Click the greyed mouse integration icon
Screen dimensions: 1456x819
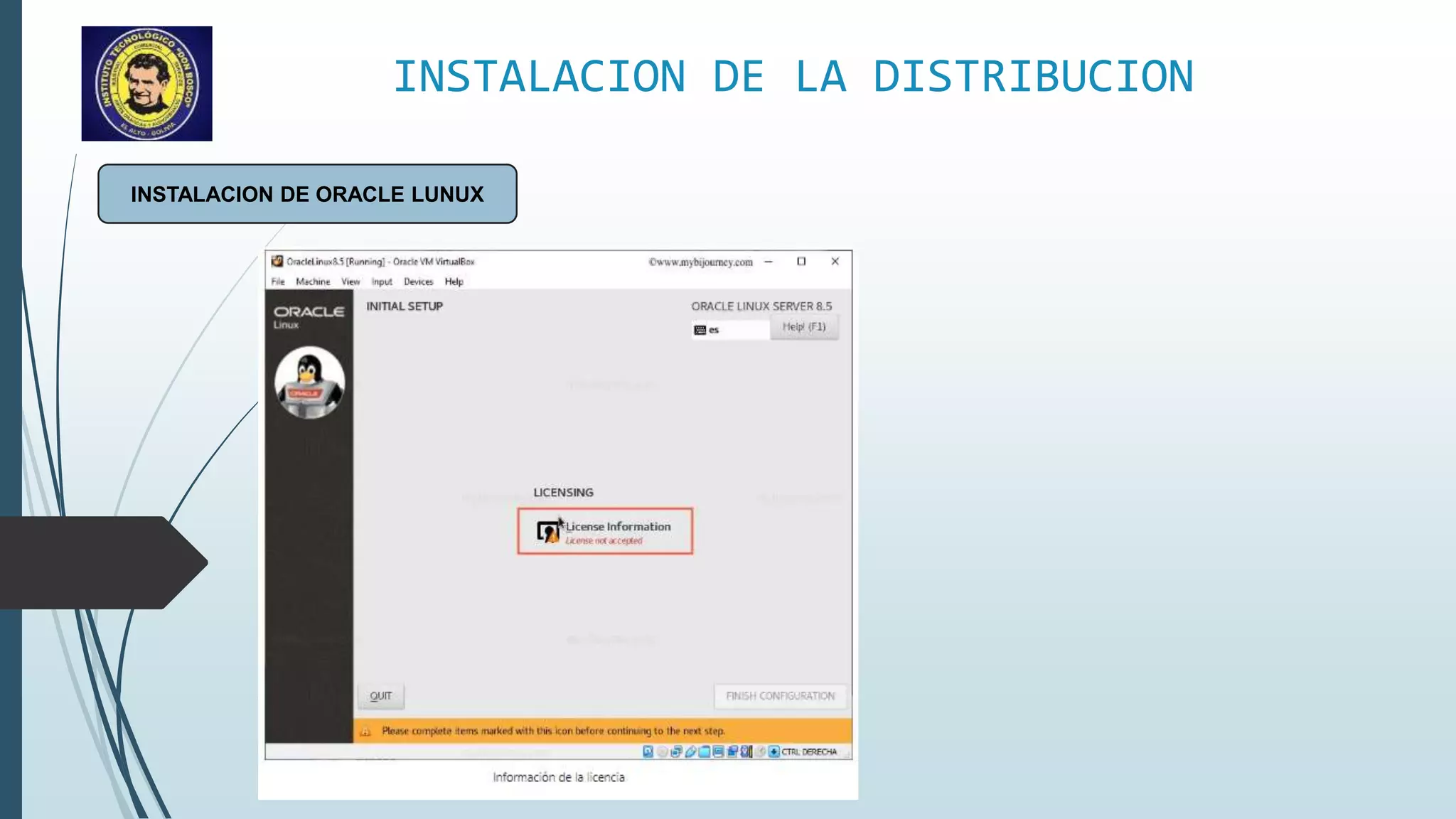[x=760, y=751]
